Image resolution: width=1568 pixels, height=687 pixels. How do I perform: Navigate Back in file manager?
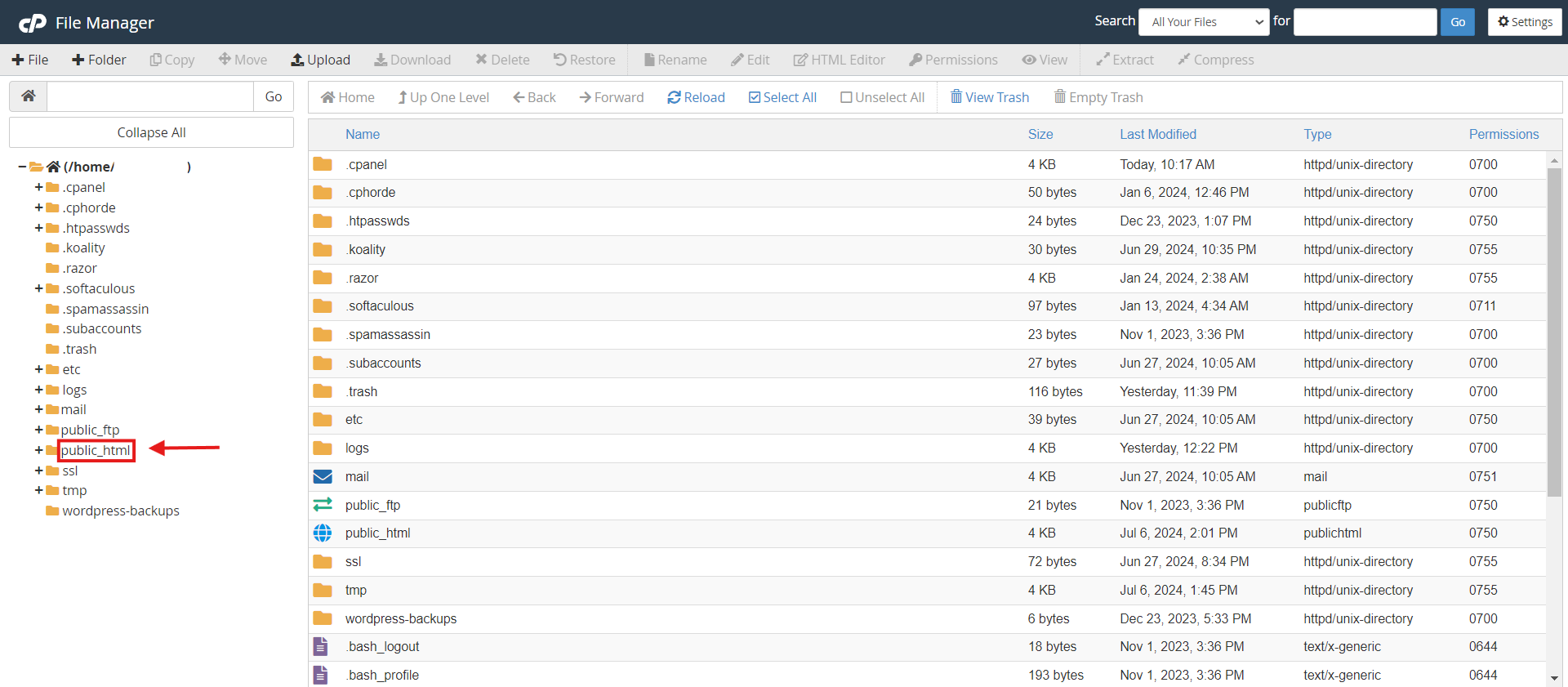point(534,97)
